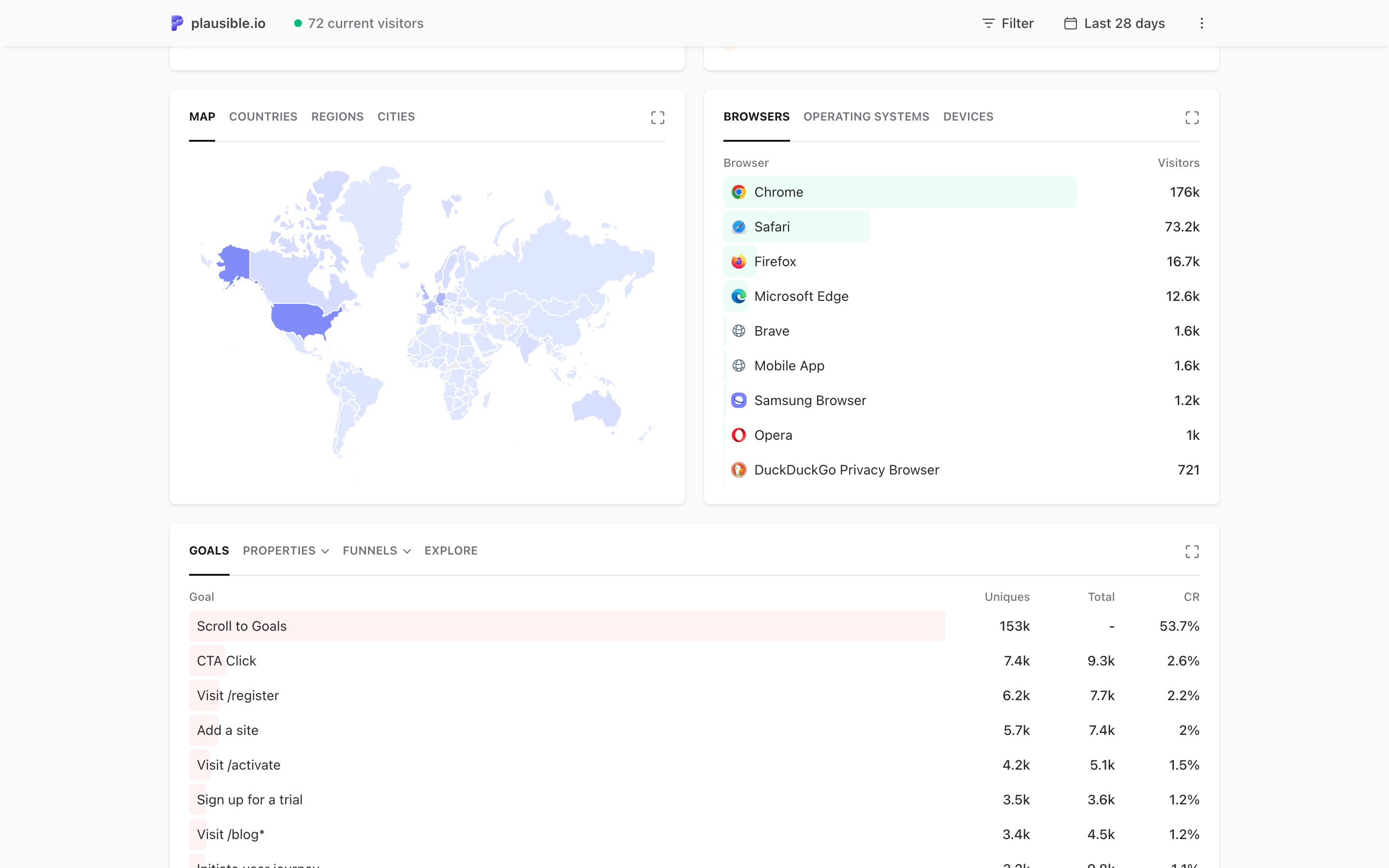Viewport: 1389px width, 868px height.
Task: Filter by Mobile App row
Action: point(961,366)
